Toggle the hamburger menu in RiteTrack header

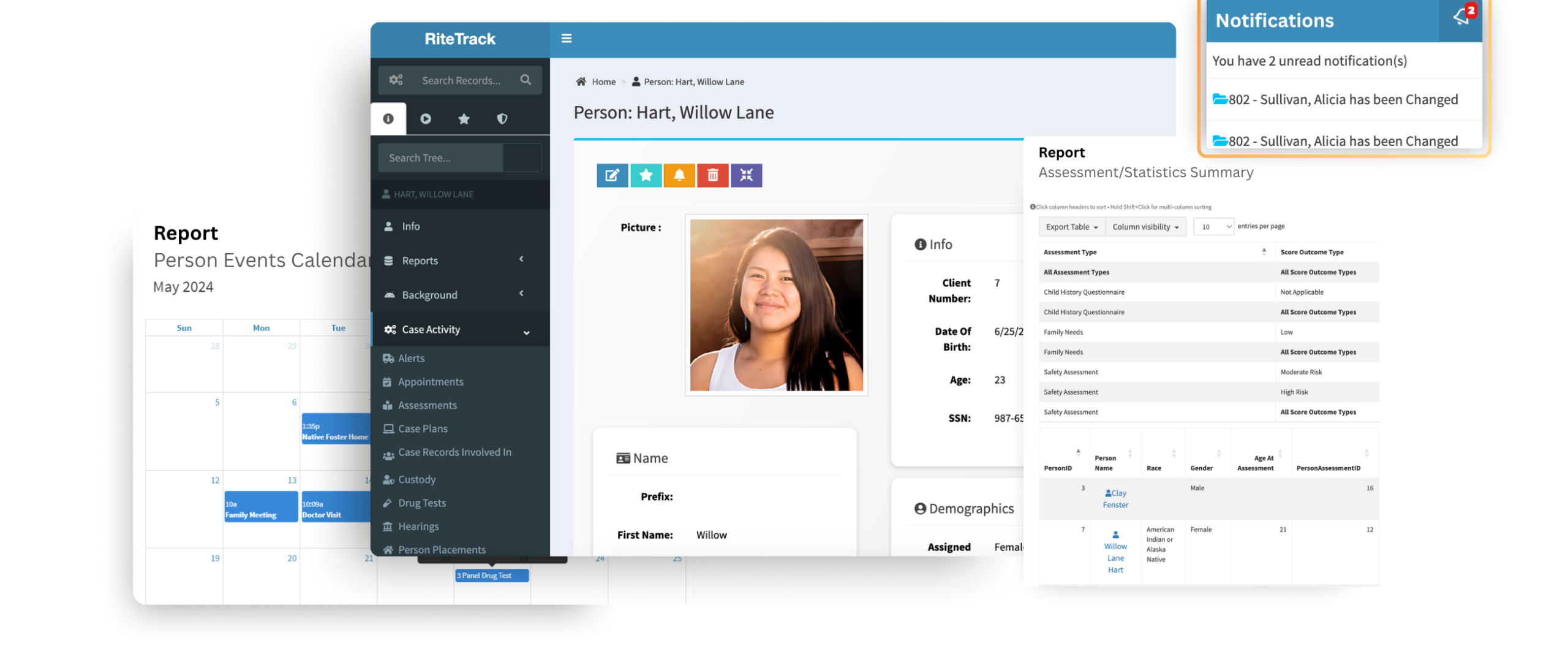click(x=566, y=38)
